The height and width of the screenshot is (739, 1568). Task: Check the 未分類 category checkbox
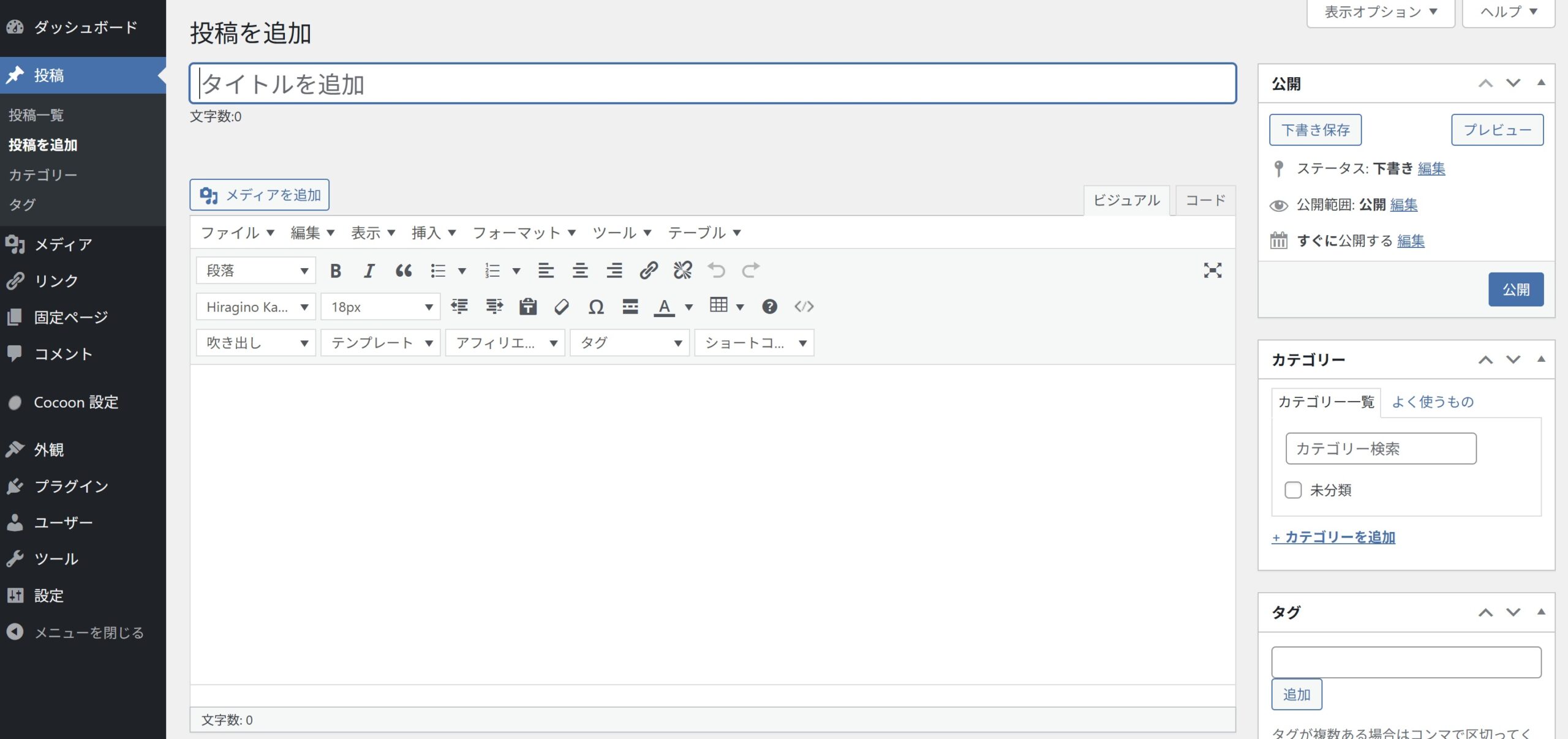[1293, 490]
